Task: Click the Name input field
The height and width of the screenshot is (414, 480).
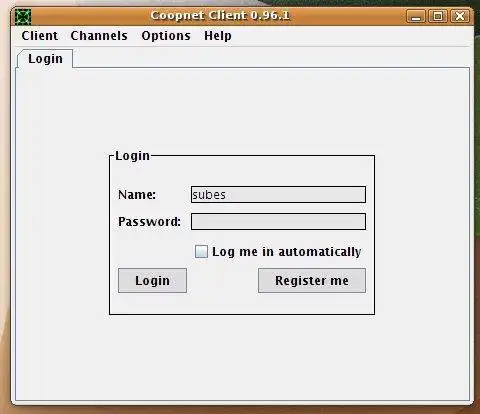Action: [x=278, y=195]
